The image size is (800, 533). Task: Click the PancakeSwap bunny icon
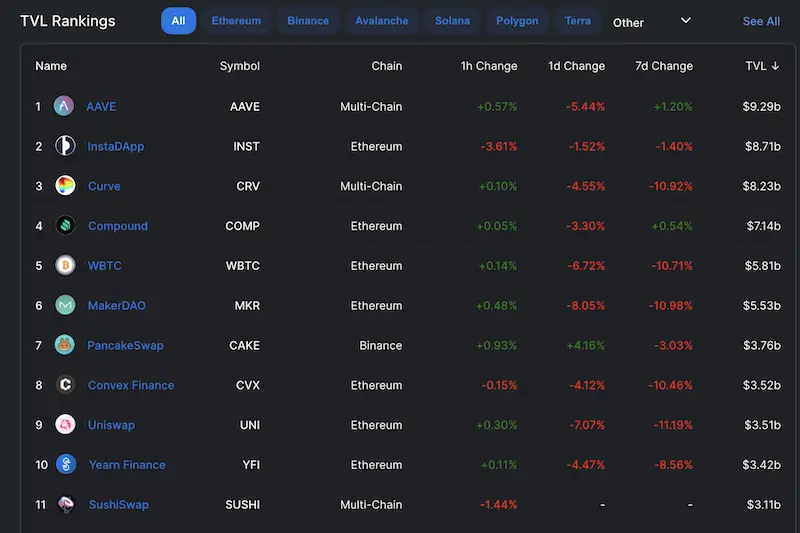(x=65, y=345)
